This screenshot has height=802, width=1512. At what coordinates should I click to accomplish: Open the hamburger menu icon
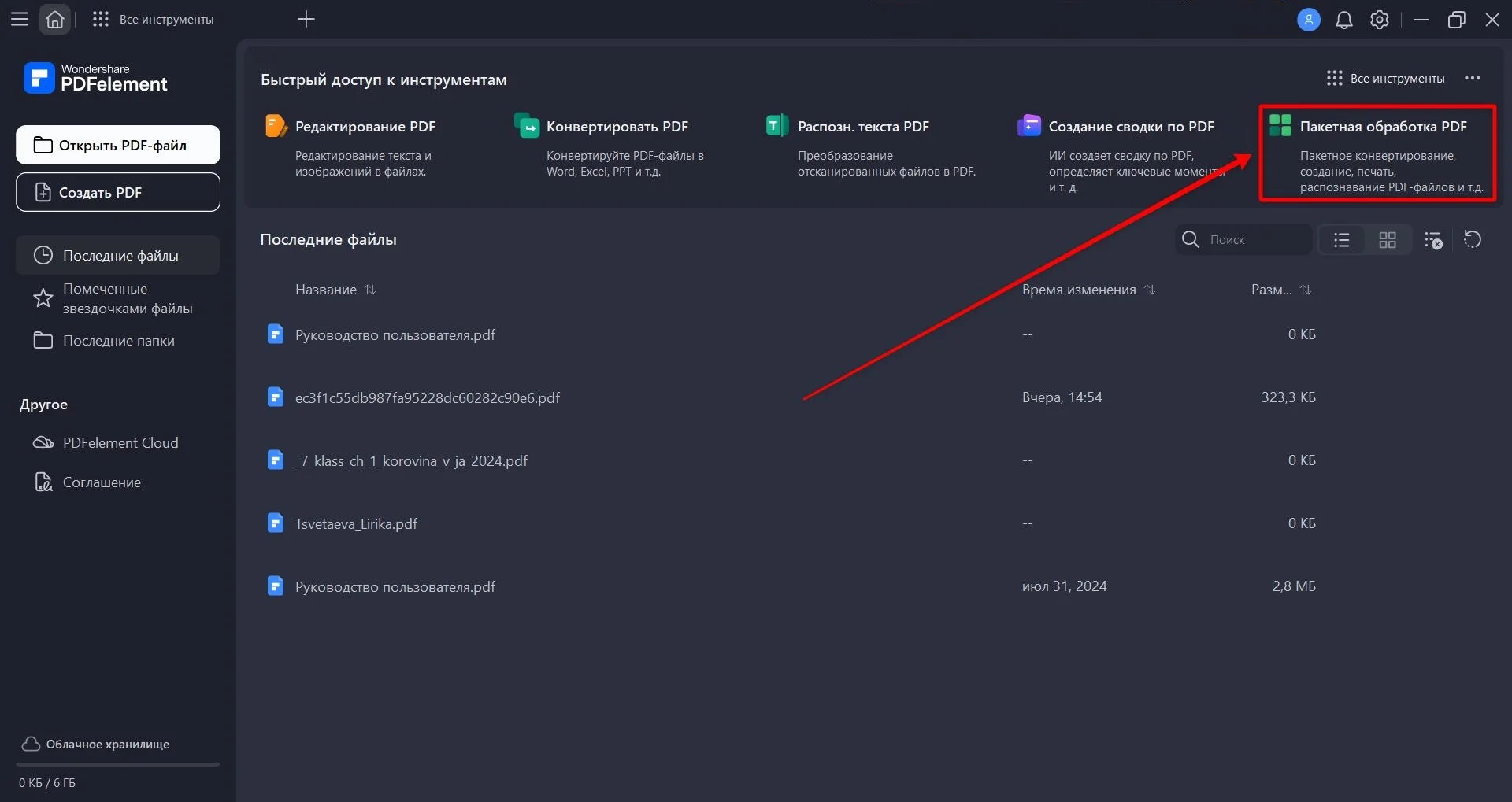[x=20, y=20]
